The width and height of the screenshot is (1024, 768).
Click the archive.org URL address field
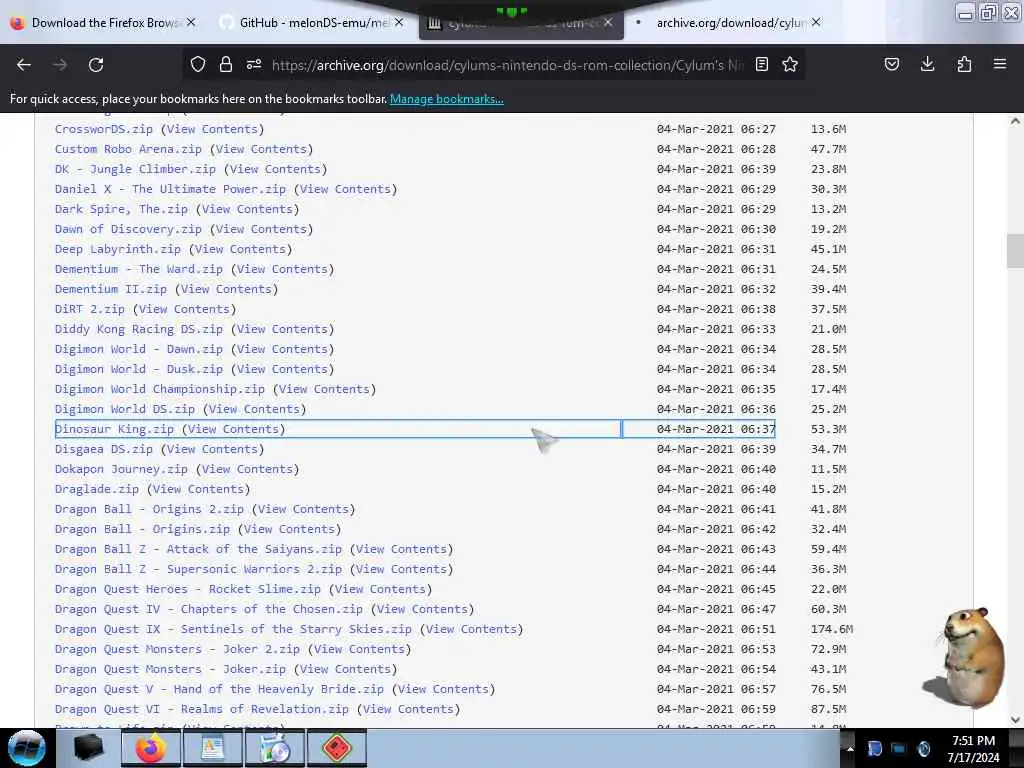click(507, 65)
